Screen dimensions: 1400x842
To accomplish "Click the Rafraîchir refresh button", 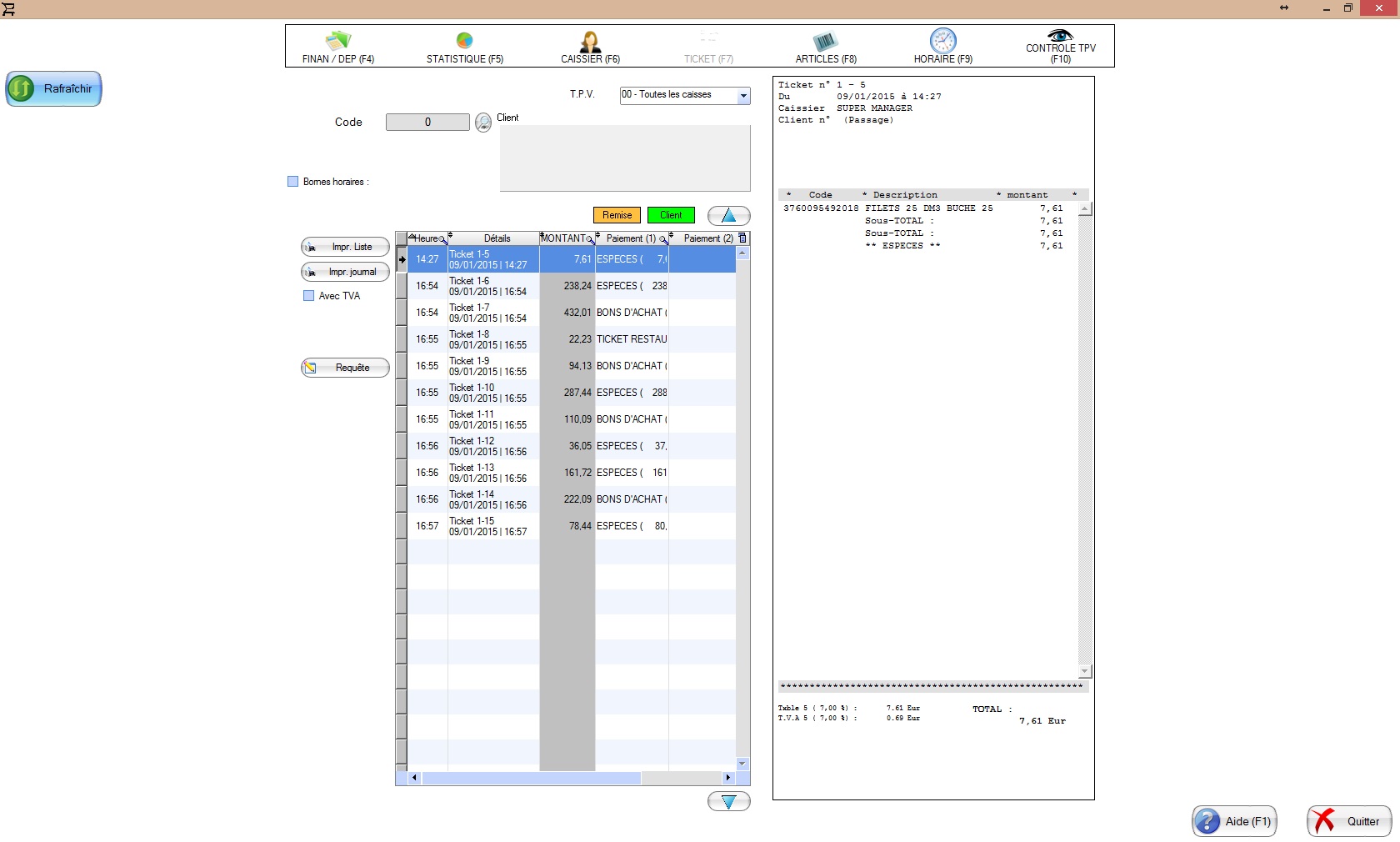I will click(54, 88).
